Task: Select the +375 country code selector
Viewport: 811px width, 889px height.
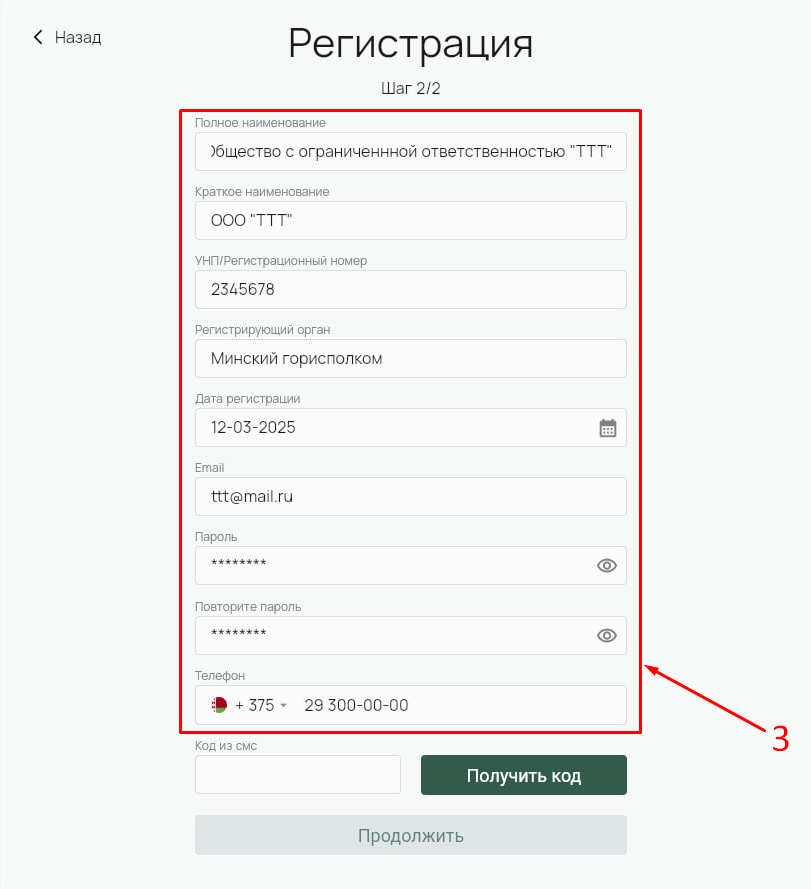Action: pos(250,705)
